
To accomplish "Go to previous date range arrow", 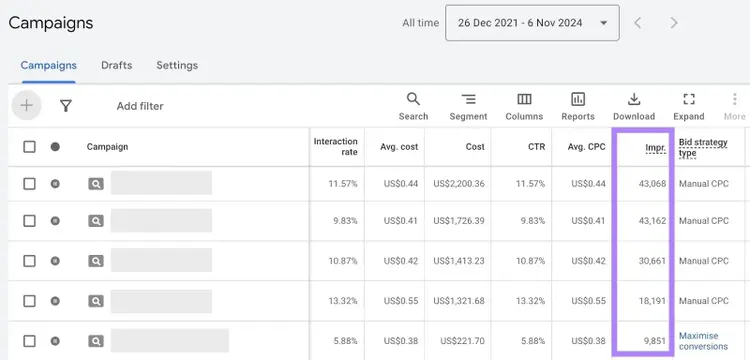I will point(637,22).
